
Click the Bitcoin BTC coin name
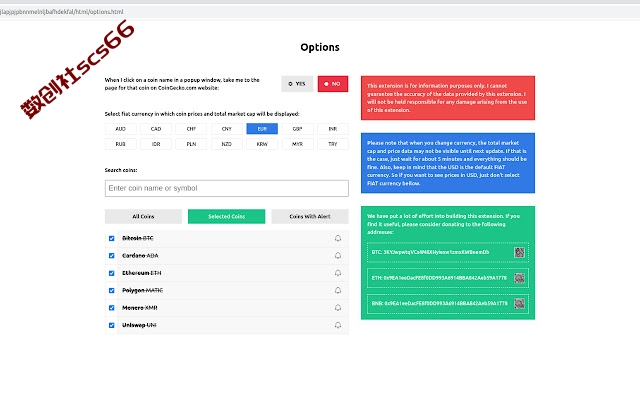click(138, 238)
